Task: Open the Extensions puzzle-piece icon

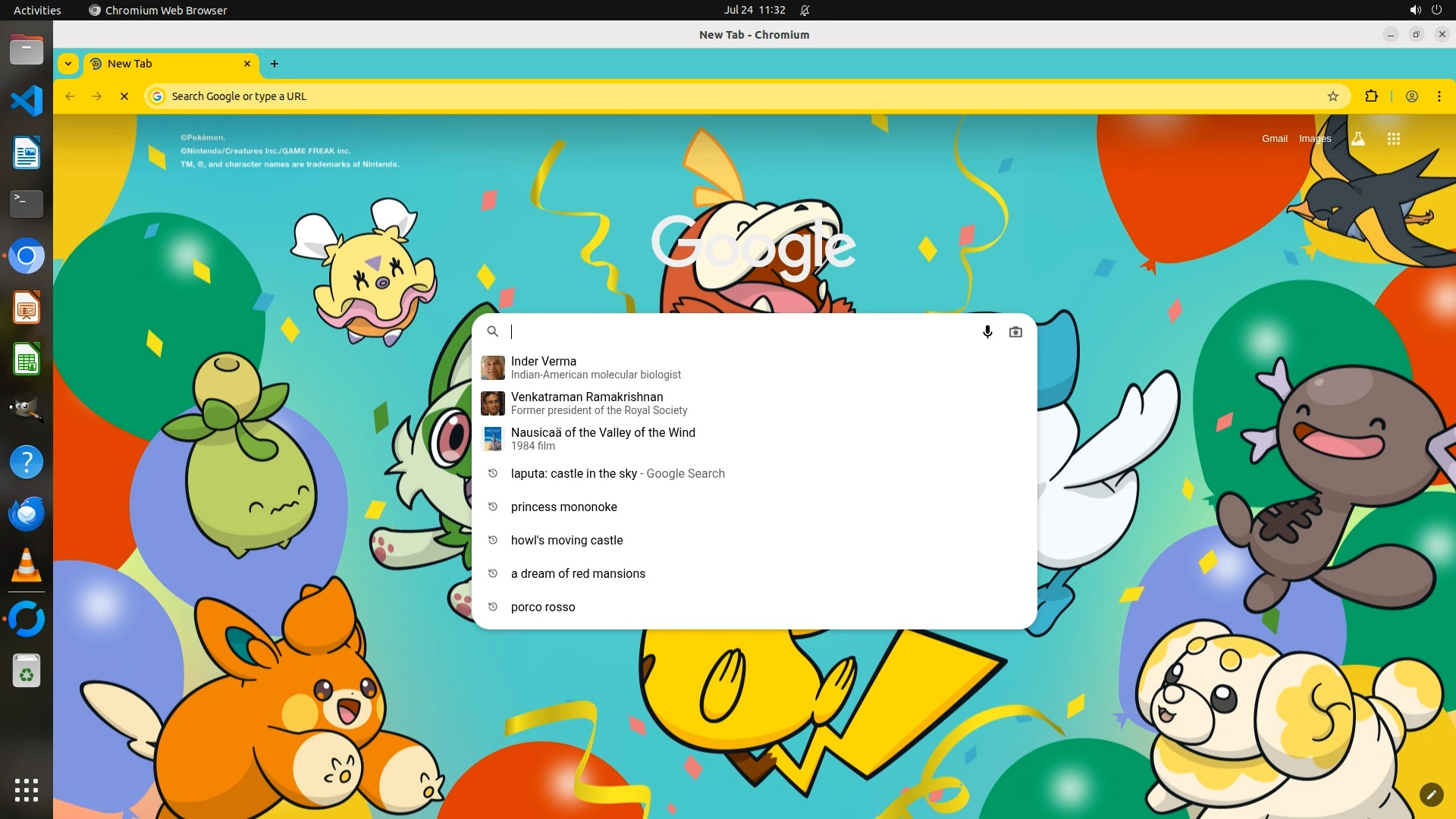Action: point(1371,96)
